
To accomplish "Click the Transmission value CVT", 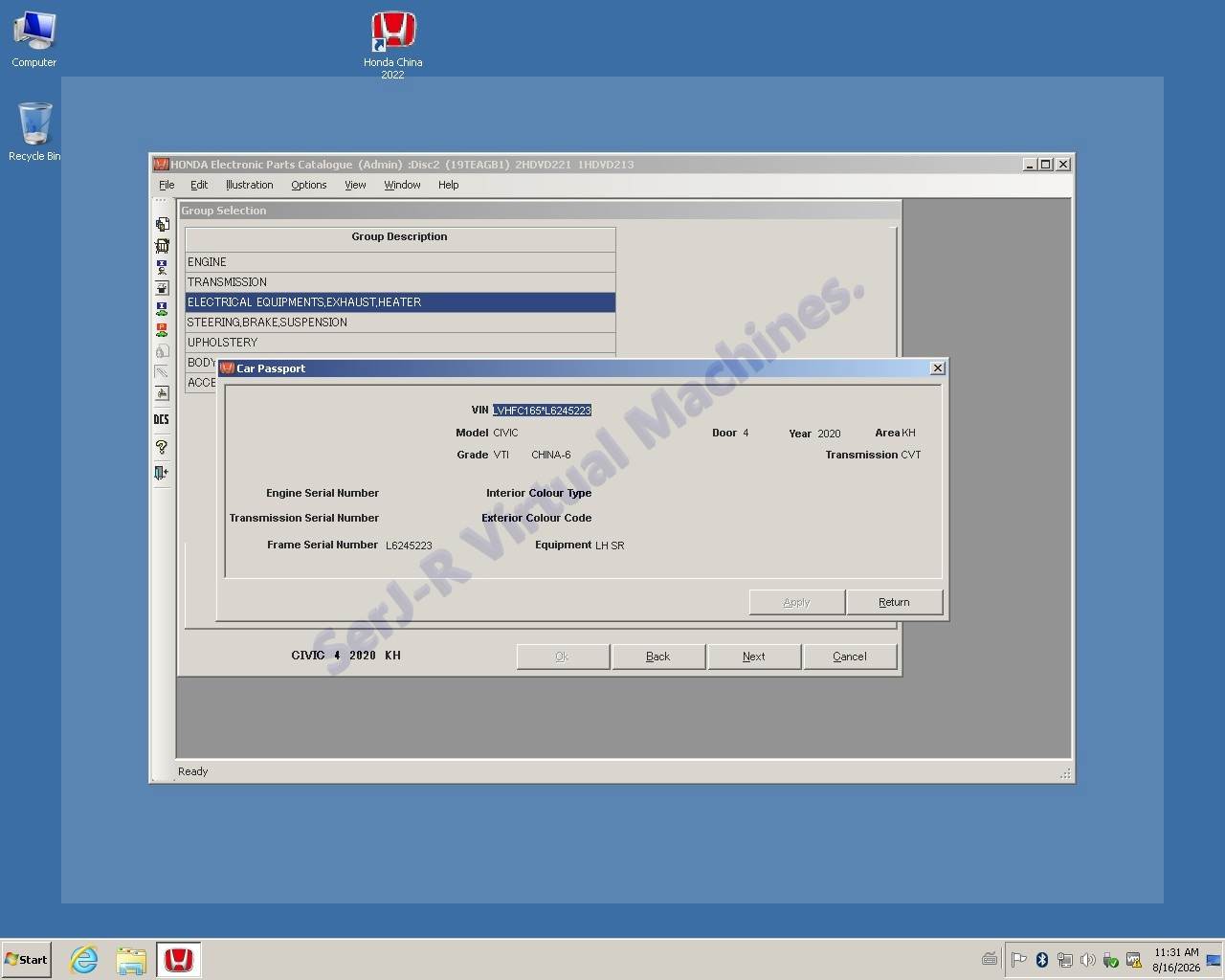I will [x=911, y=456].
